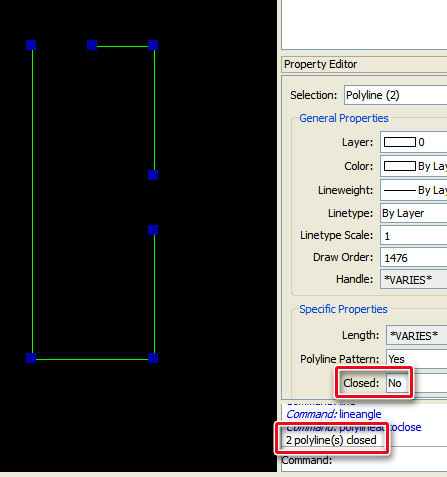447x477 pixels.
Task: Select the bottom-right corner grip
Action: pyautogui.click(x=153, y=358)
